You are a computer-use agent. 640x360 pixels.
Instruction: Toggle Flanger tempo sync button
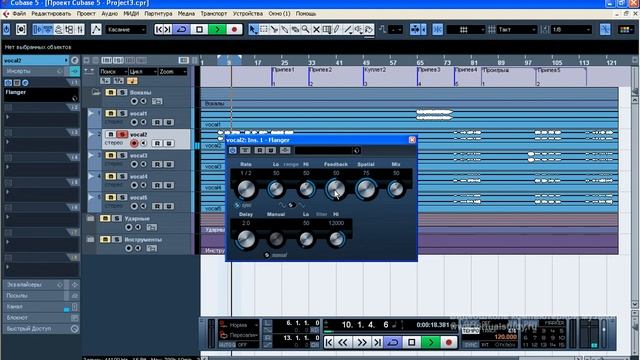coord(237,205)
